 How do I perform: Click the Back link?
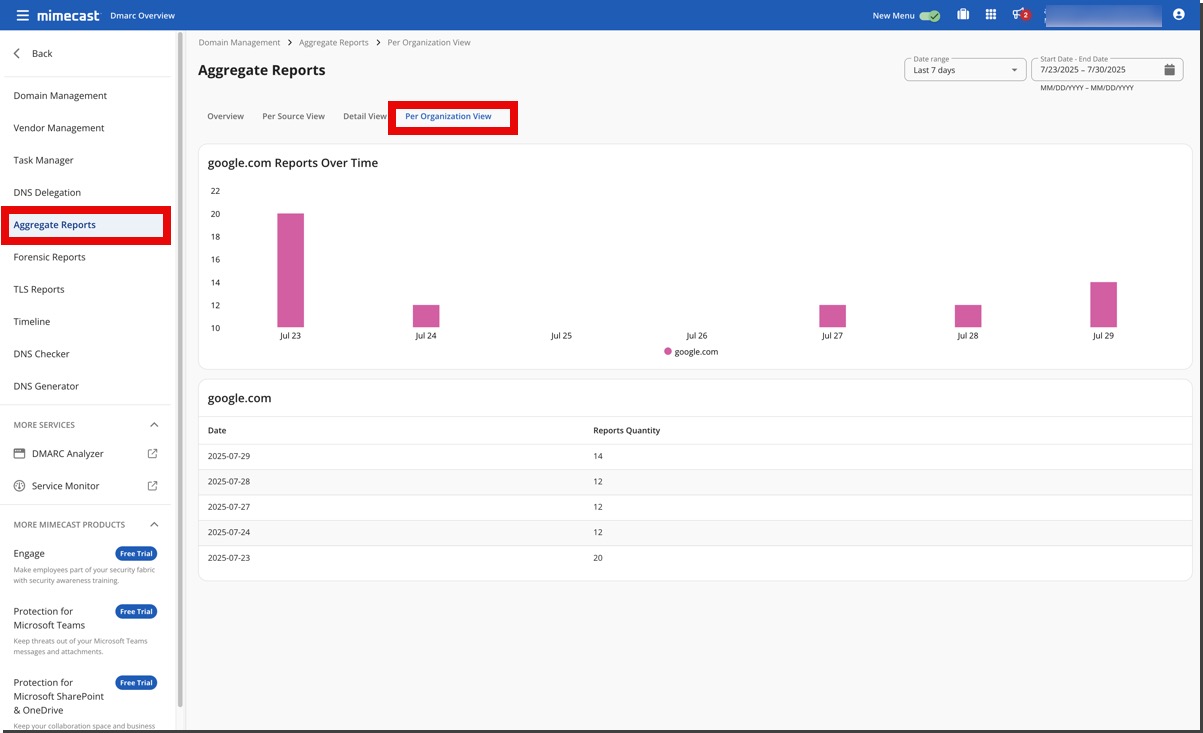tap(42, 54)
